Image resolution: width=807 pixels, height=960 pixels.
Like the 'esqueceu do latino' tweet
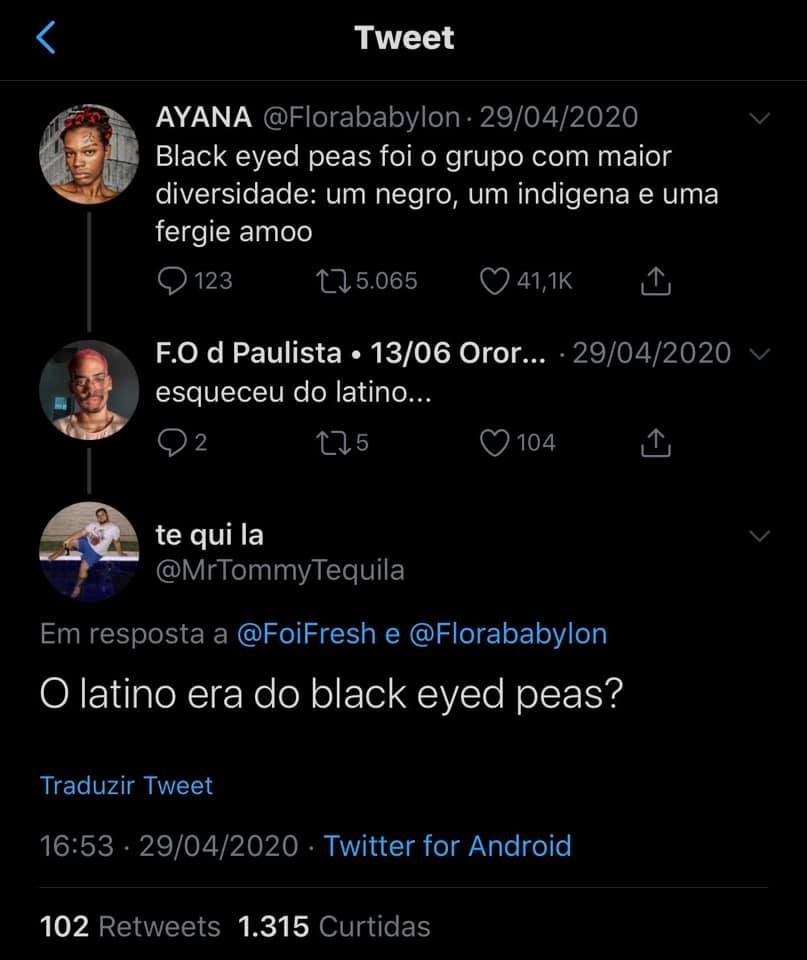pyautogui.click(x=495, y=442)
